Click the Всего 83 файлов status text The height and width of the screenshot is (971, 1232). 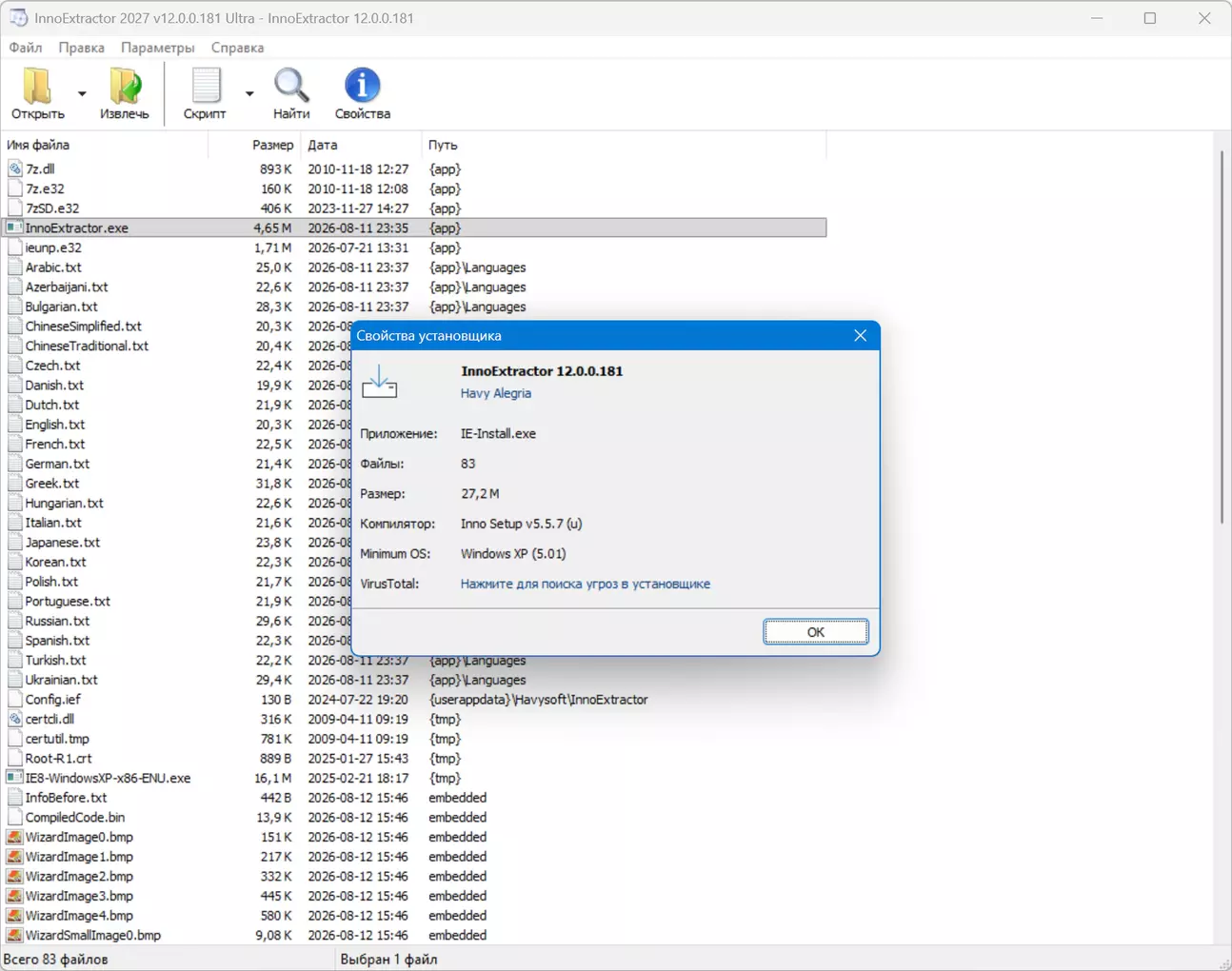coord(56,960)
